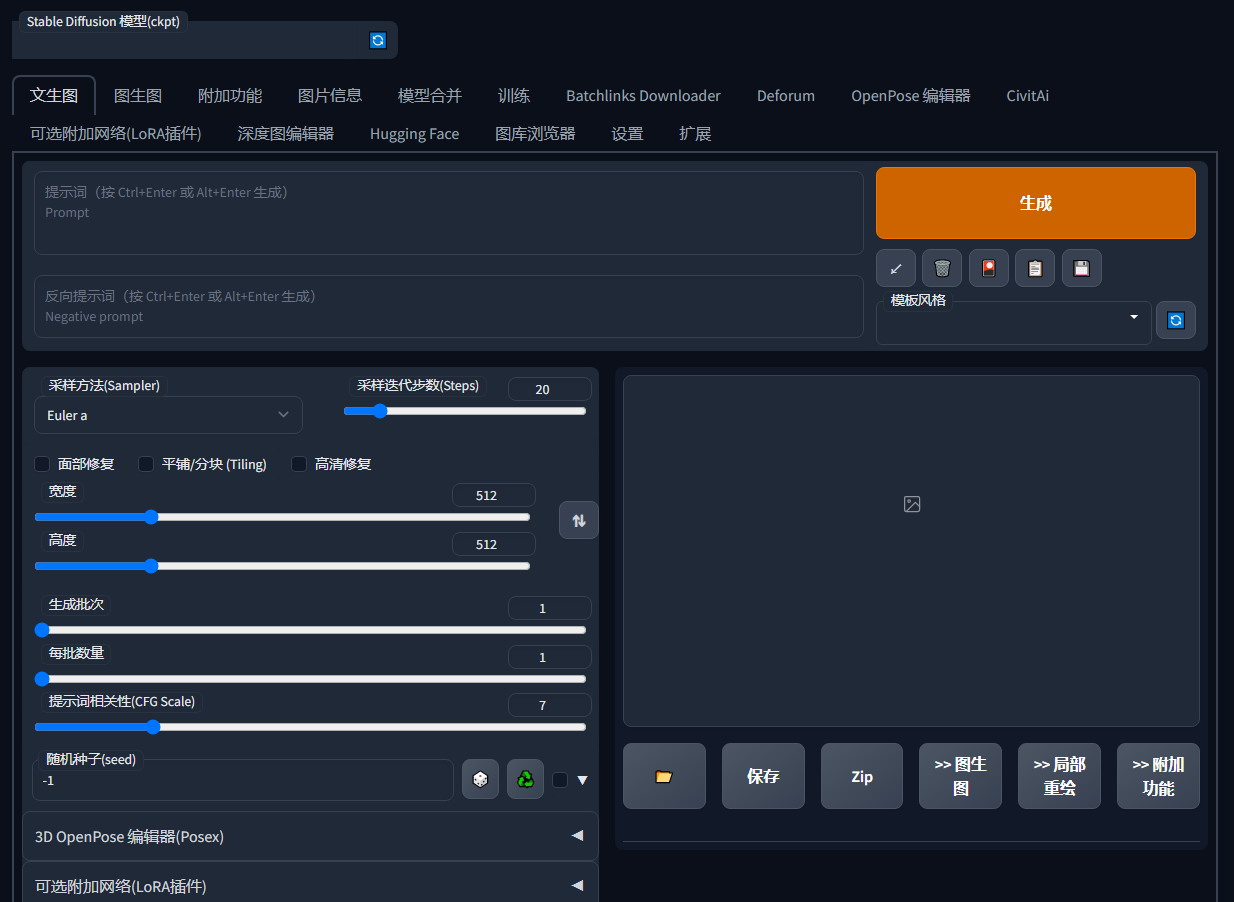Adjust the CFG Scale slider
1234x902 pixels.
coord(310,727)
